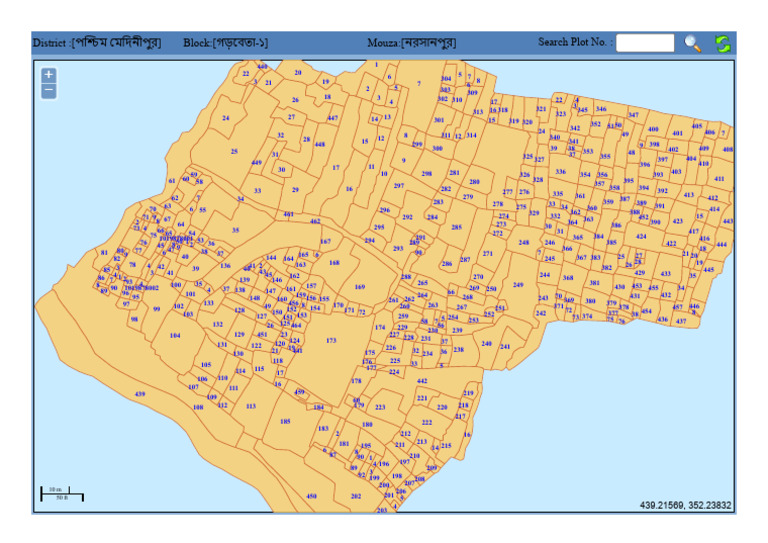Focus the Search Plot No. input field

click(x=645, y=43)
